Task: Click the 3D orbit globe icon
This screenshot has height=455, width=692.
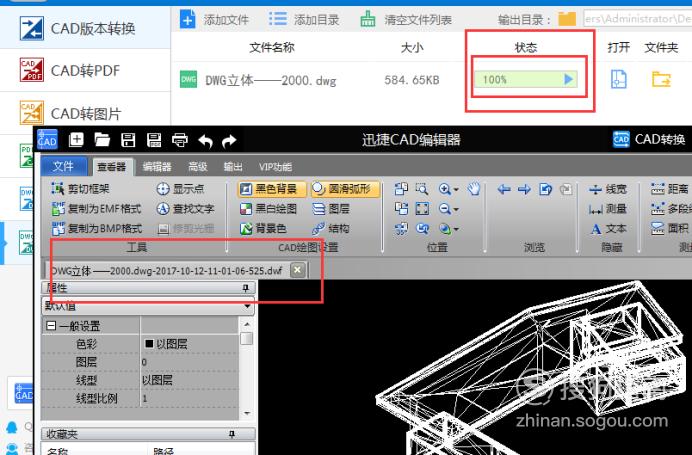Action: point(444,229)
